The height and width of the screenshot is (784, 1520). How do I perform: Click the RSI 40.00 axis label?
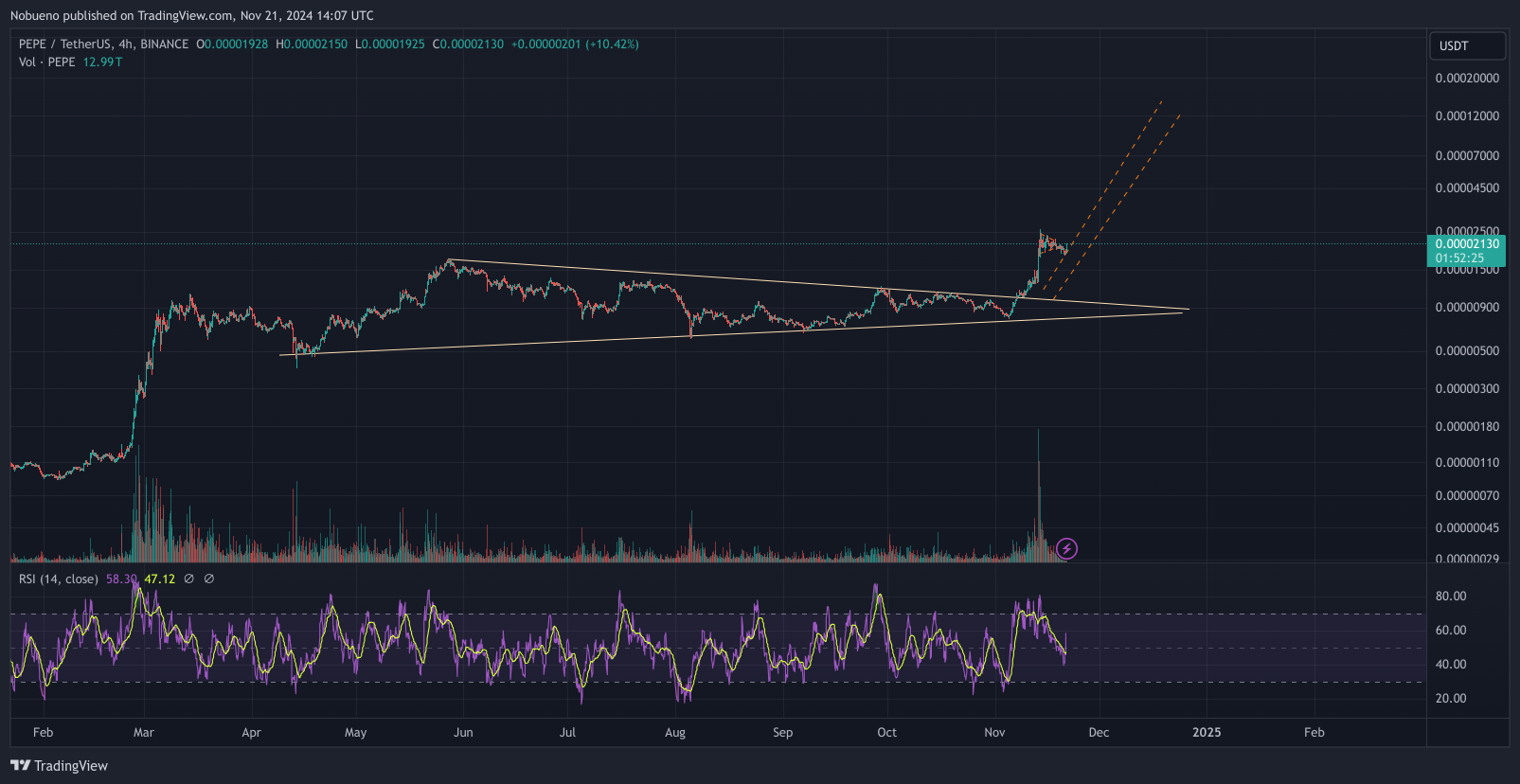[x=1451, y=665]
